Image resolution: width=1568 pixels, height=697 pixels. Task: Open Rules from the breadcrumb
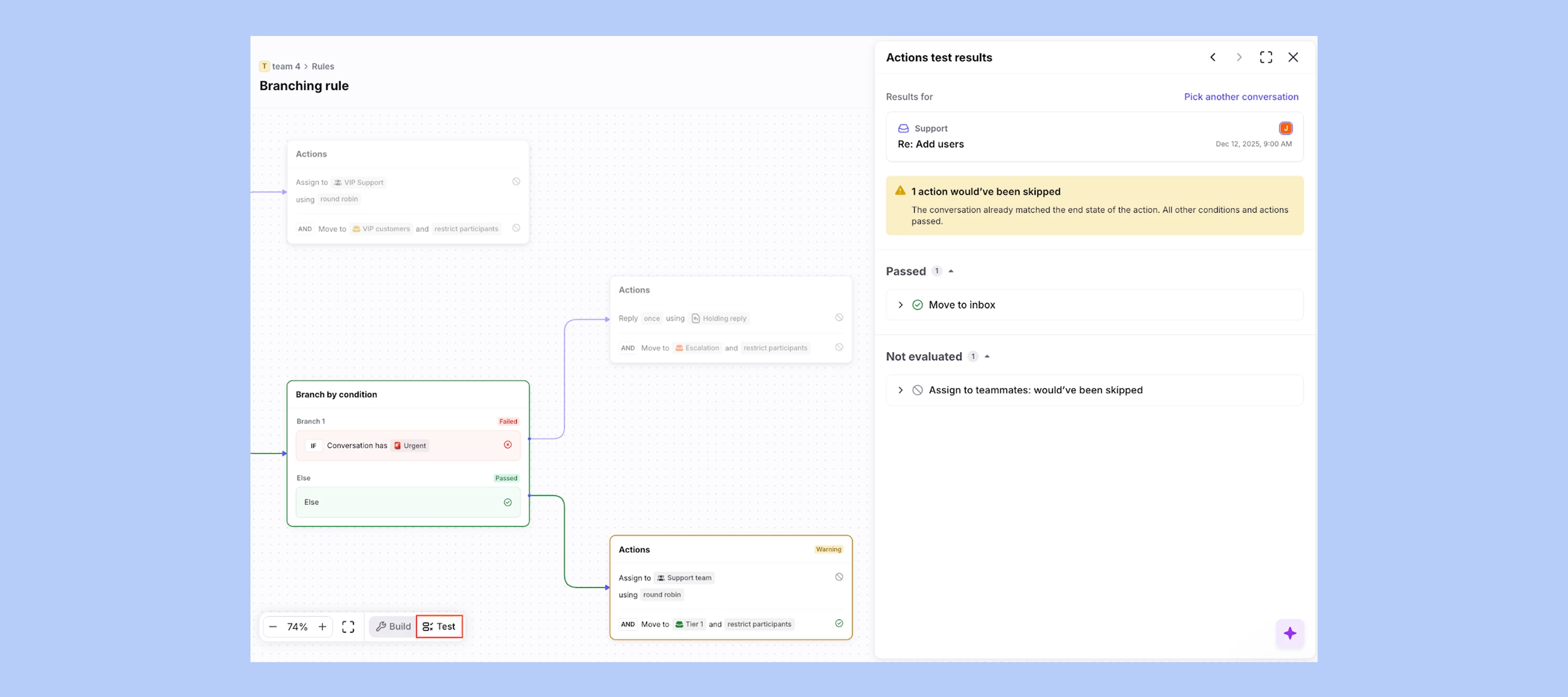[x=323, y=66]
